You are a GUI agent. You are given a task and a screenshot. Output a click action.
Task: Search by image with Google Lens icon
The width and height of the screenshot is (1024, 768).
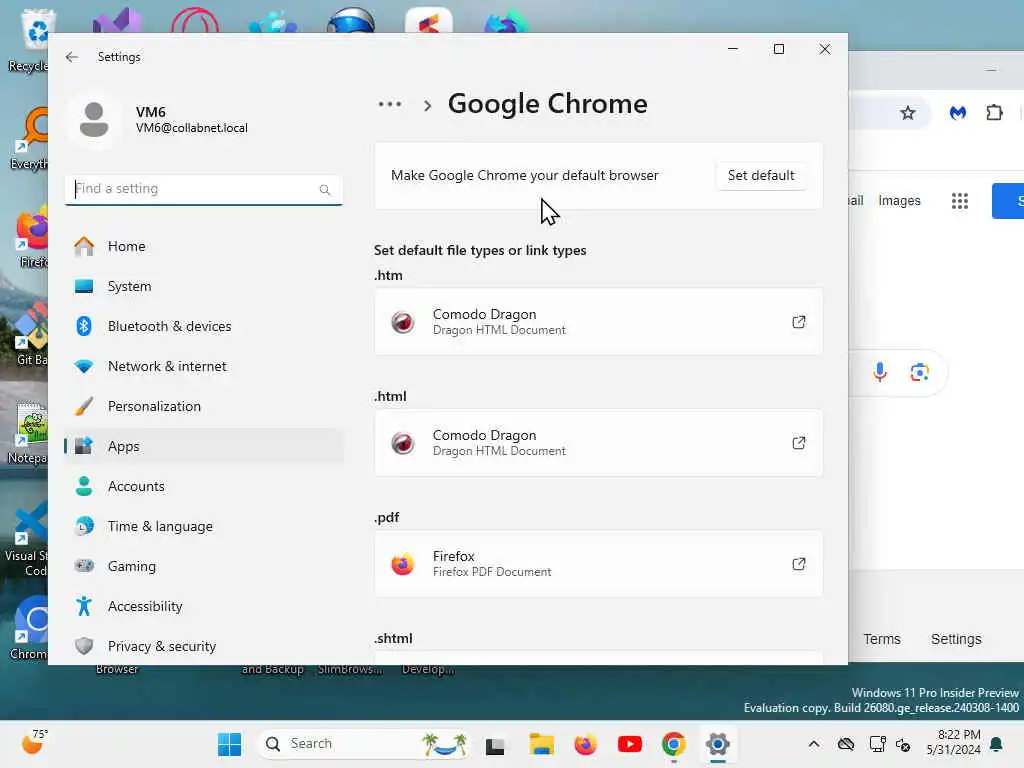(920, 372)
